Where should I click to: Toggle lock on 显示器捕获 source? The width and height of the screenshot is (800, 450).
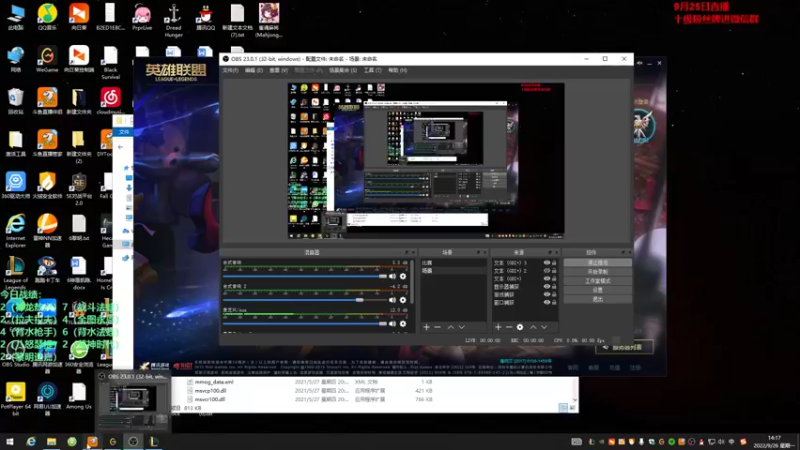point(554,286)
